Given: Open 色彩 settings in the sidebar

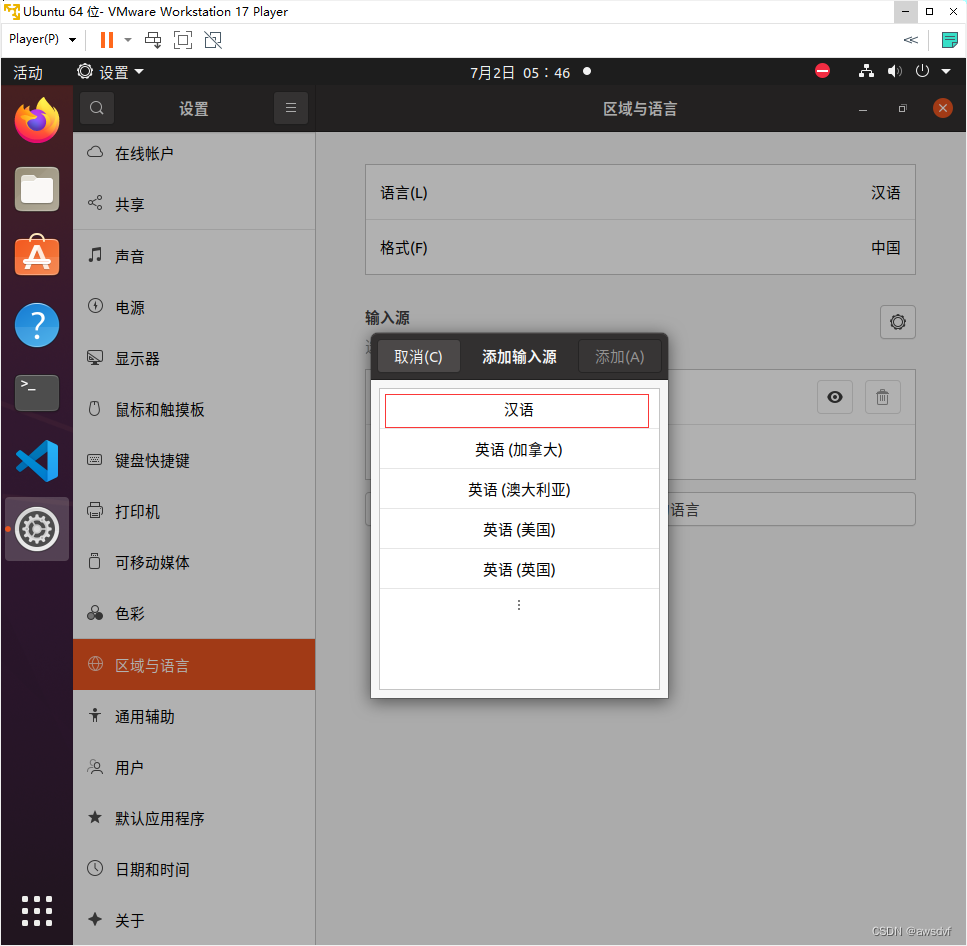Looking at the screenshot, I should (194, 614).
